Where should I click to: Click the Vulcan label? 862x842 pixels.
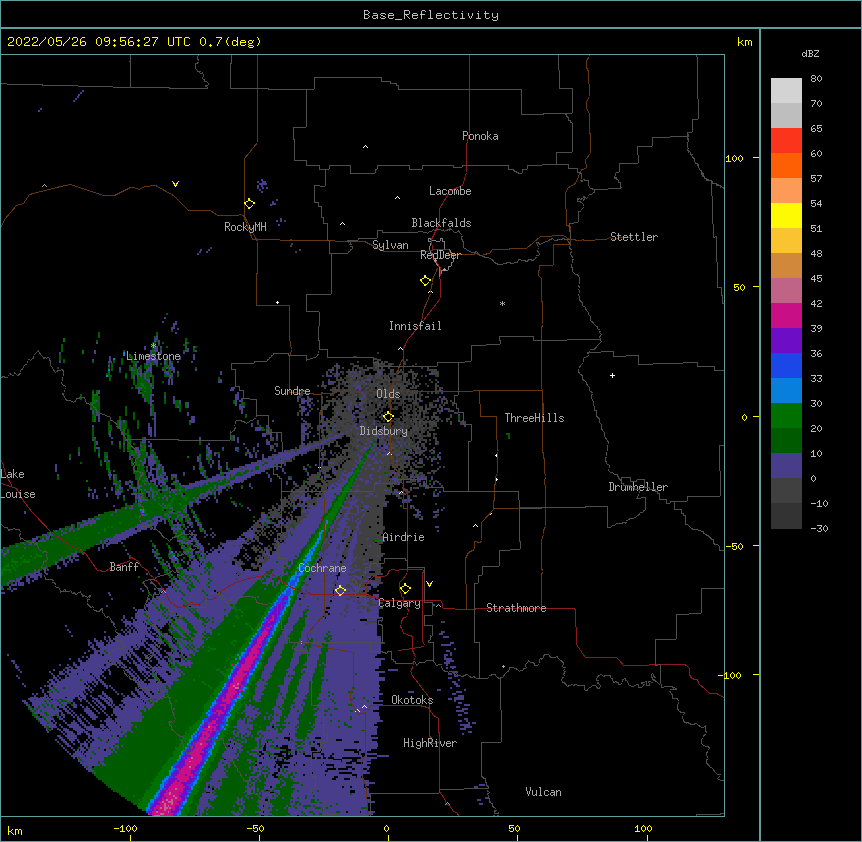tap(543, 792)
